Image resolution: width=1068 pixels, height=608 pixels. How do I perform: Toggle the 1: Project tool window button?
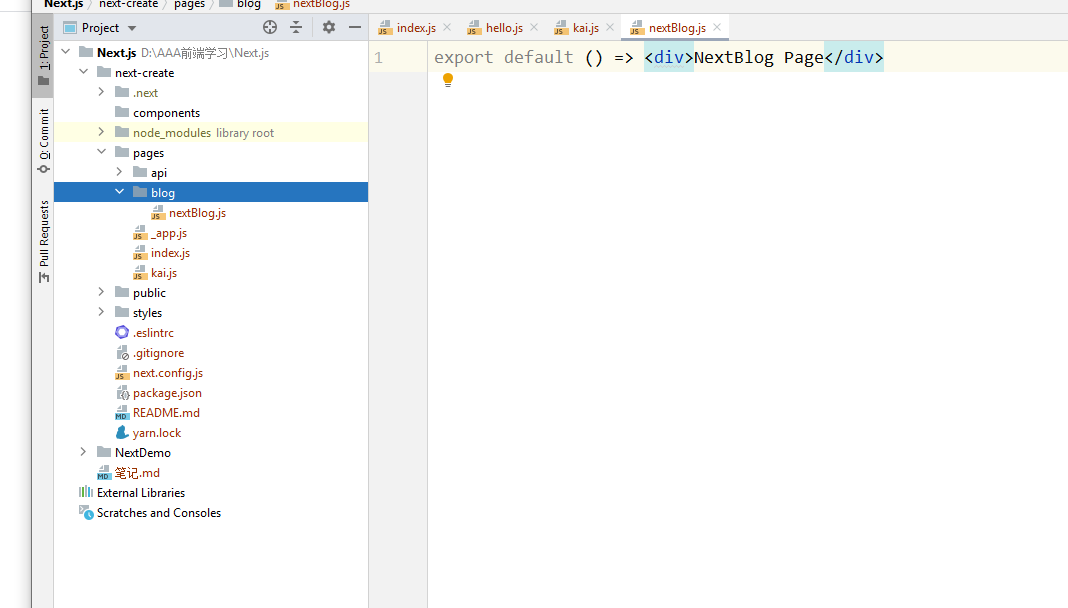coord(44,55)
